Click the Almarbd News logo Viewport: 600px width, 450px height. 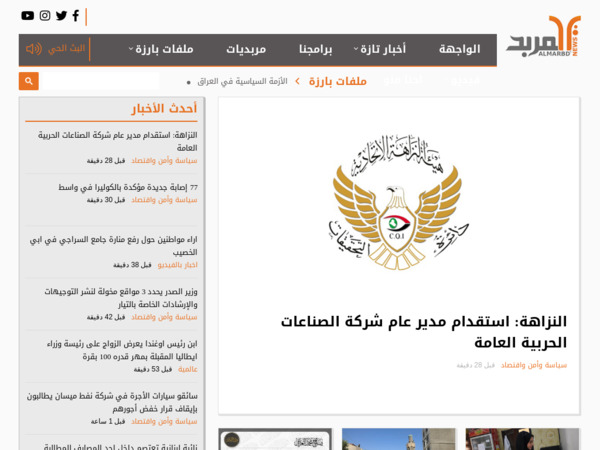(543, 37)
